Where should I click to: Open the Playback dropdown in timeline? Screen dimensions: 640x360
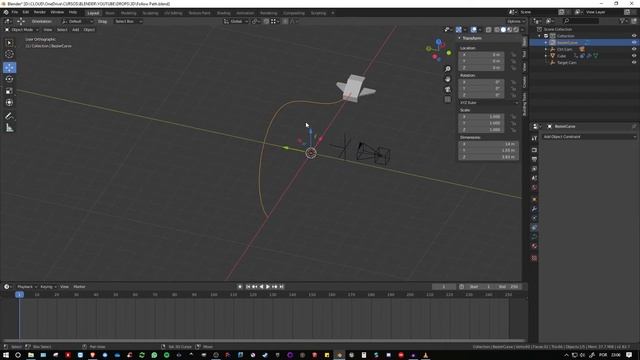coord(27,287)
